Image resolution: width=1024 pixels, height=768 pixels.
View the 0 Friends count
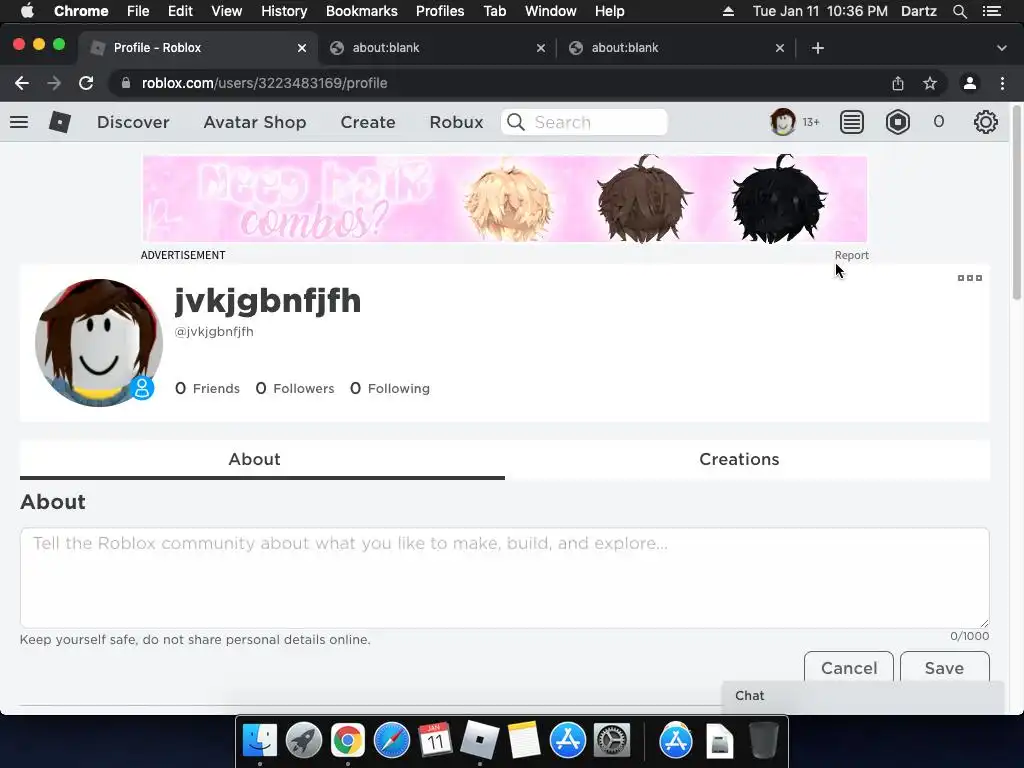(207, 389)
